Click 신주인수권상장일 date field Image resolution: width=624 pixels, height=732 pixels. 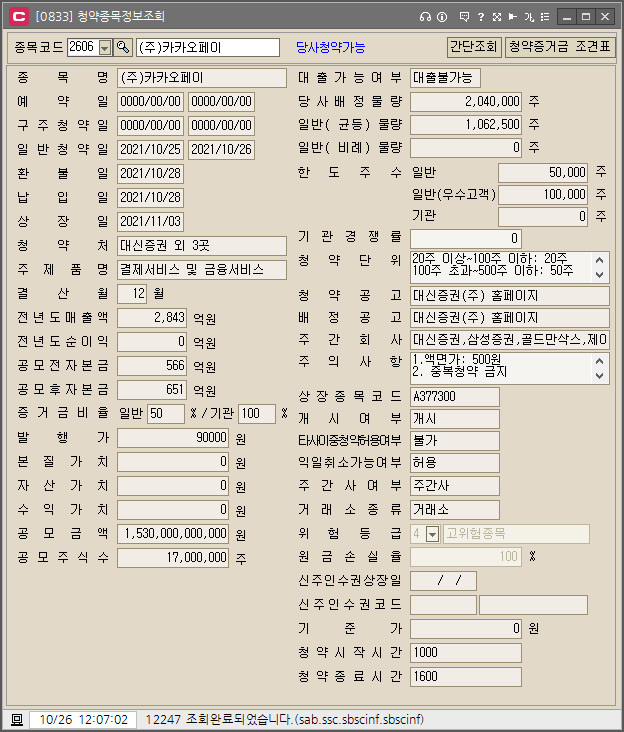443,581
